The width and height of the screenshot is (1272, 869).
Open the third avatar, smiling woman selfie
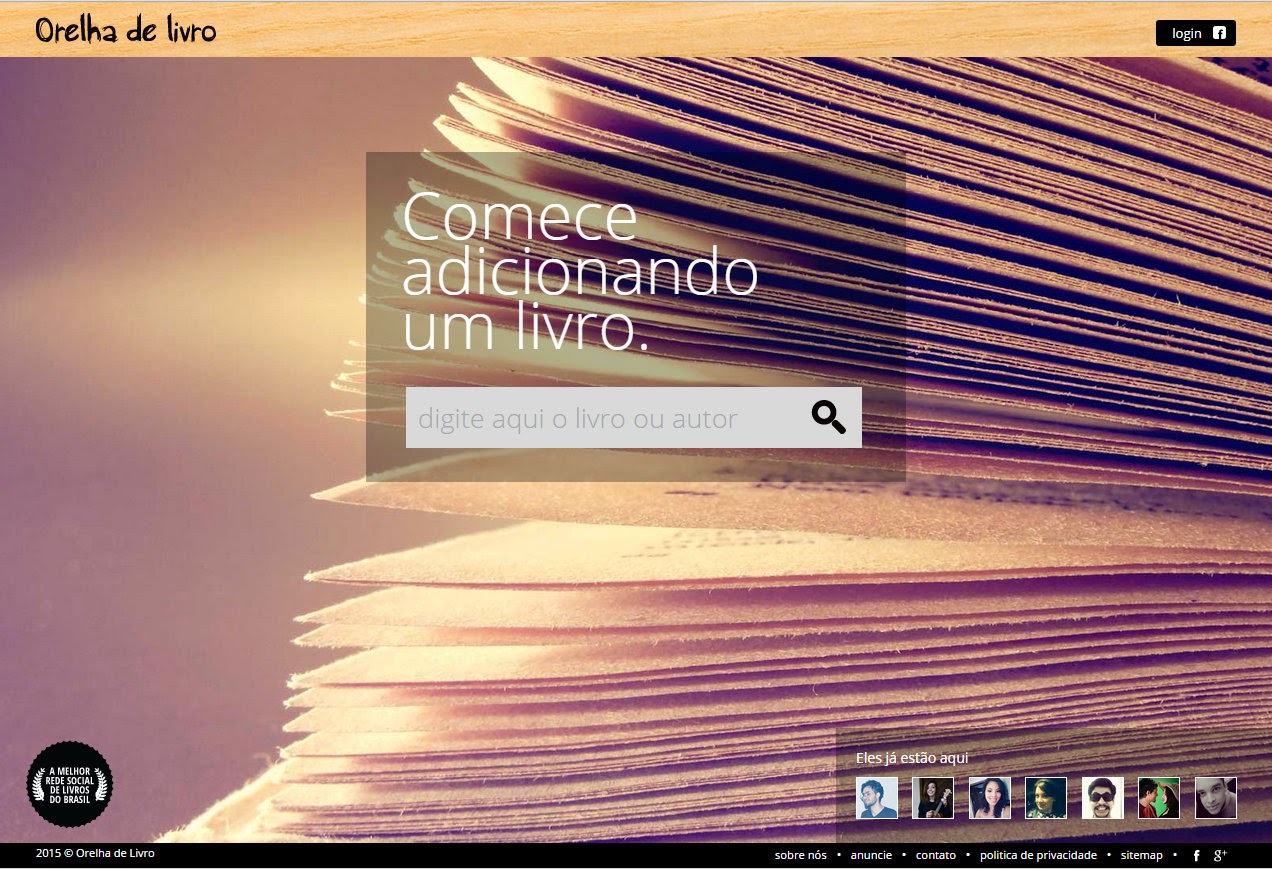tap(990, 798)
